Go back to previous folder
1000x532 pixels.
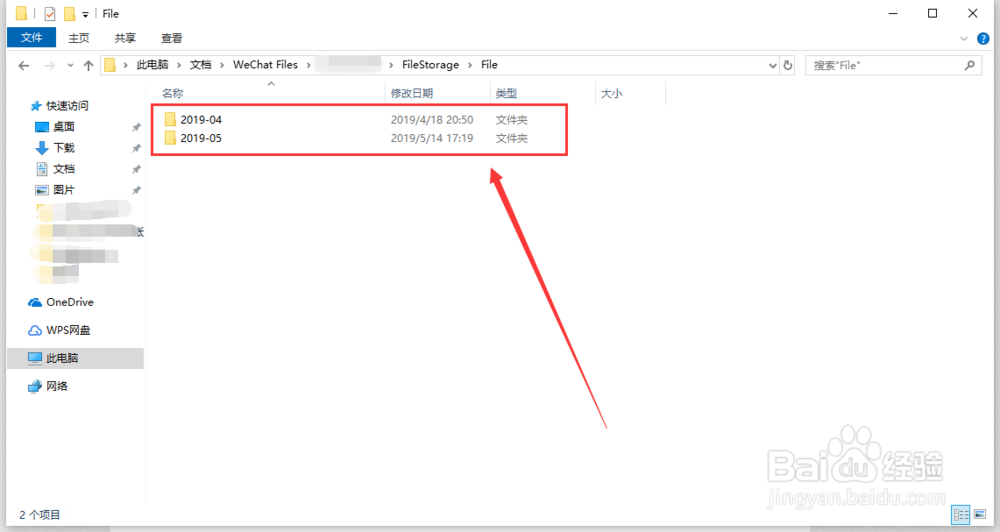tap(24, 65)
